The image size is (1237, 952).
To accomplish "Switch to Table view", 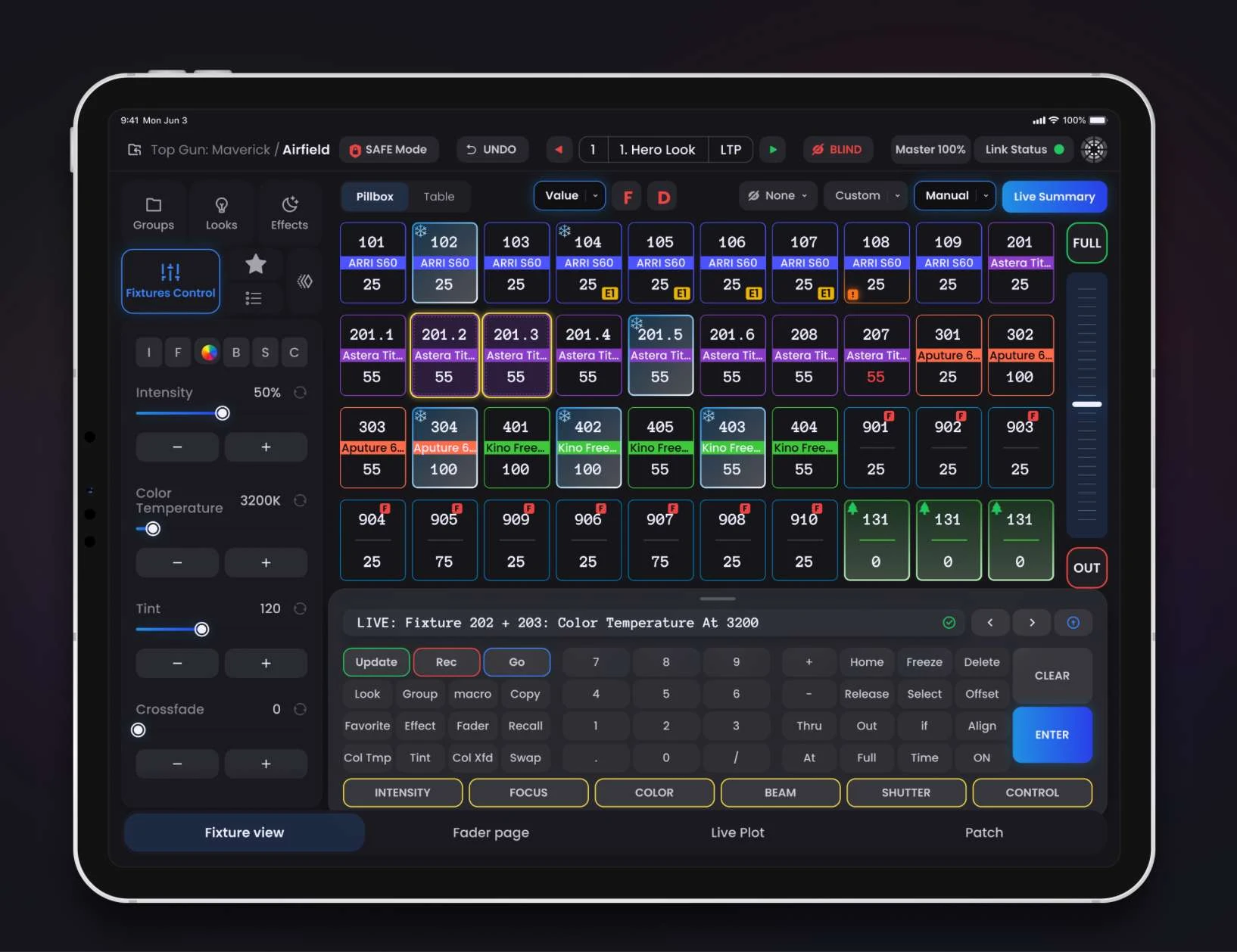I will click(x=439, y=197).
